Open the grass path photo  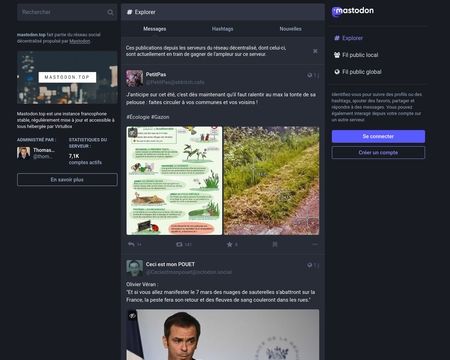[271, 181]
